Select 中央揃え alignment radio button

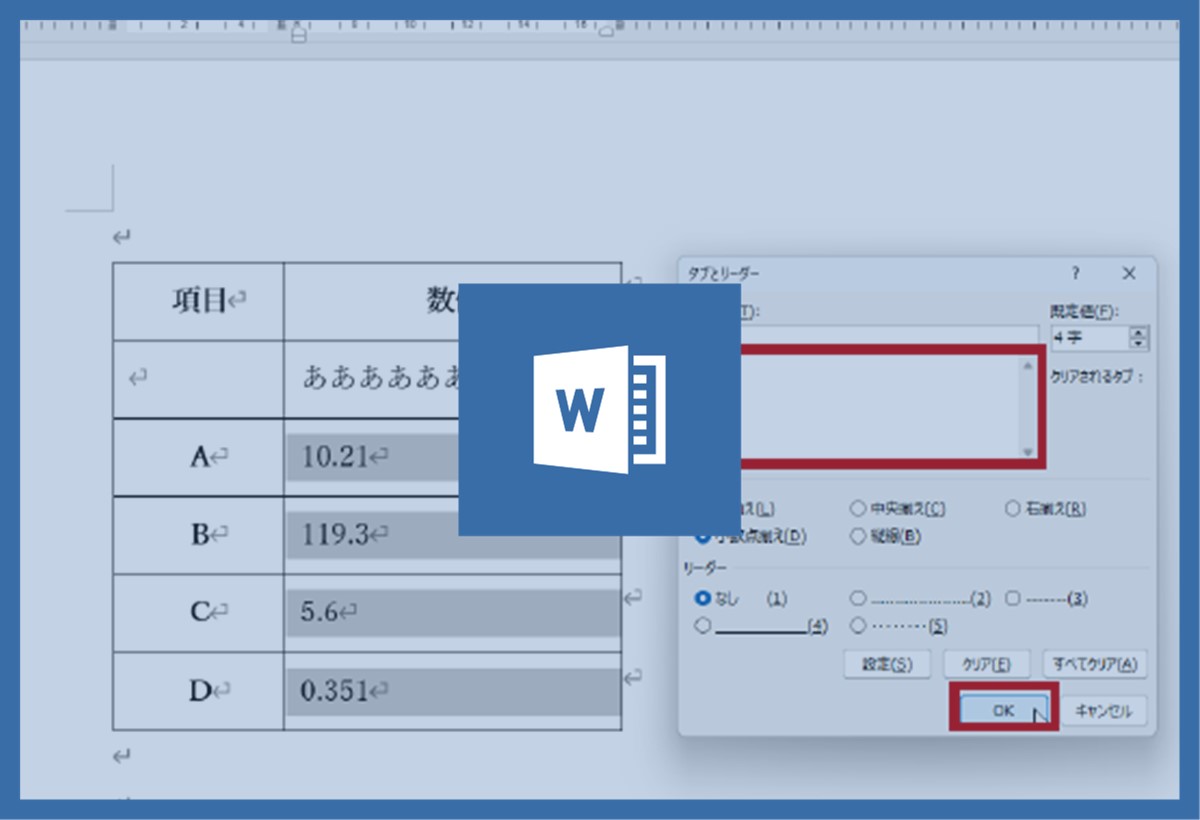[x=858, y=509]
